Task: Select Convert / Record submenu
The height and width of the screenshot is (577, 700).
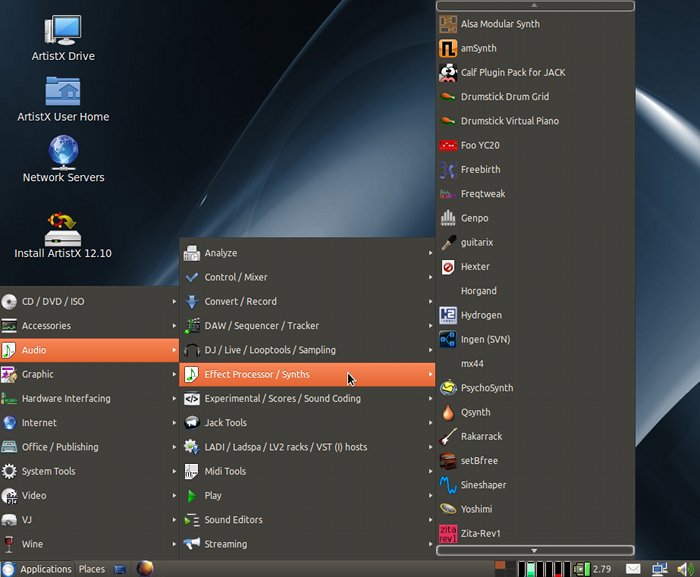Action: [308, 301]
